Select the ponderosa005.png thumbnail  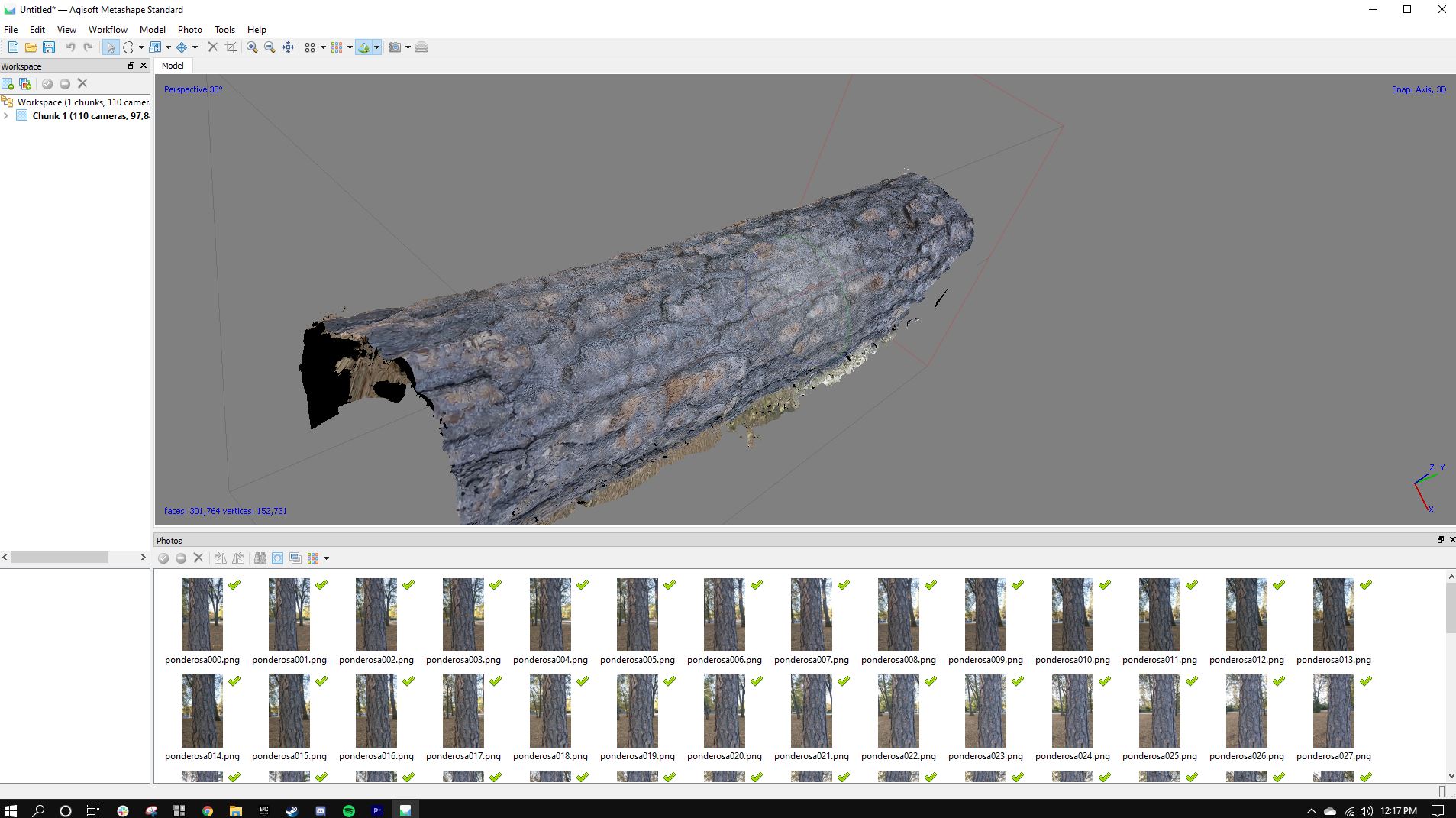point(638,615)
